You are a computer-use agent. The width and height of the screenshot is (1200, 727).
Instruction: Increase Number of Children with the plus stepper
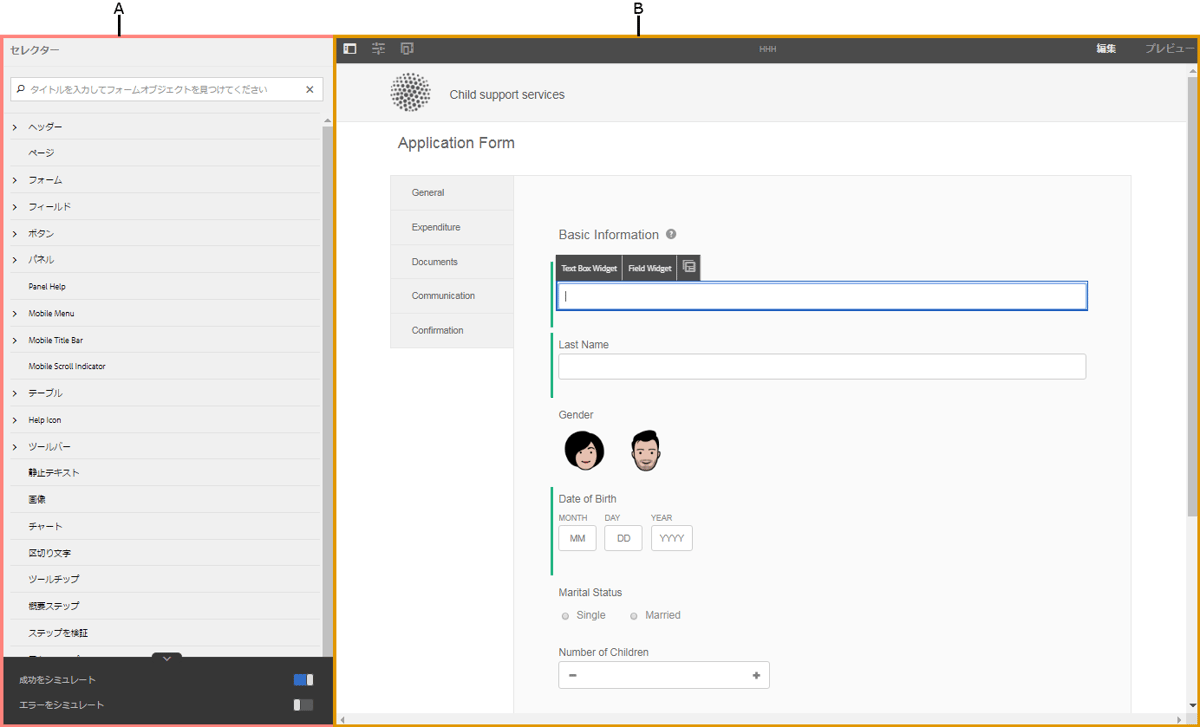tap(757, 675)
